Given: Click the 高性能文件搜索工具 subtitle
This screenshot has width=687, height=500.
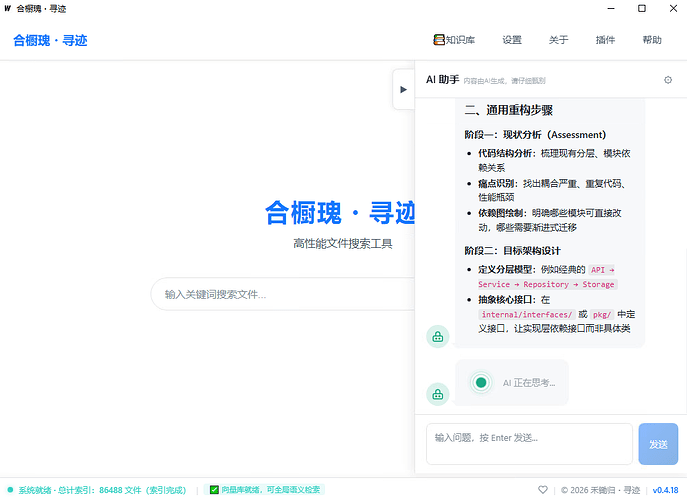Looking at the screenshot, I should (x=343, y=244).
